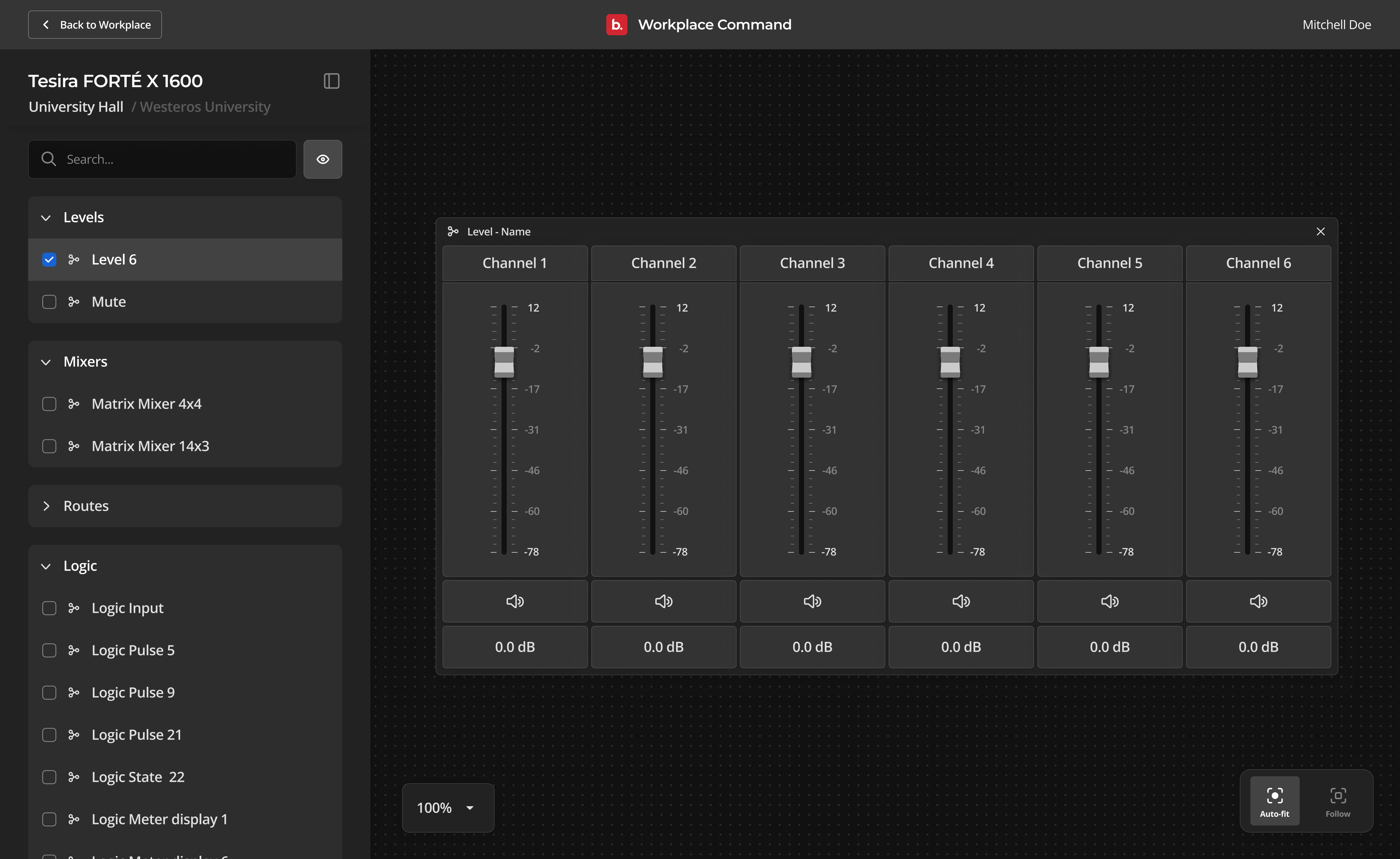Viewport: 1400px width, 859px height.
Task: Click the Channel 4 header label
Action: pyautogui.click(x=961, y=263)
